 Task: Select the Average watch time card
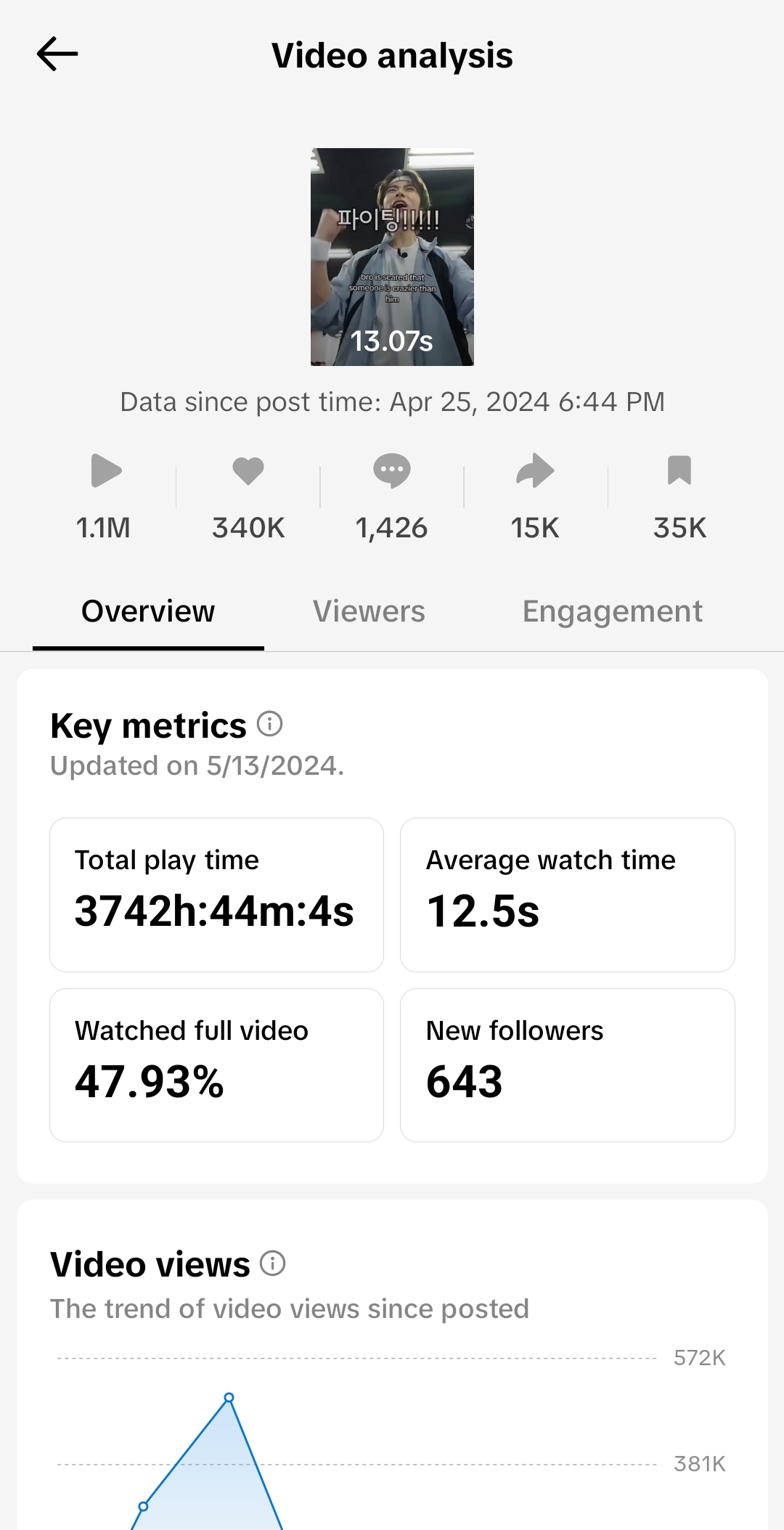(x=567, y=895)
